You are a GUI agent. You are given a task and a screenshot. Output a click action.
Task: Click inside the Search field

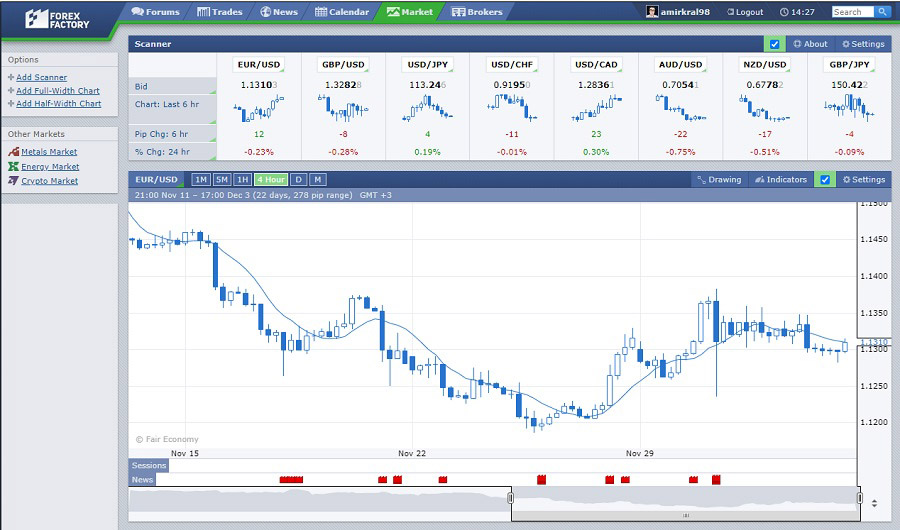(x=852, y=11)
